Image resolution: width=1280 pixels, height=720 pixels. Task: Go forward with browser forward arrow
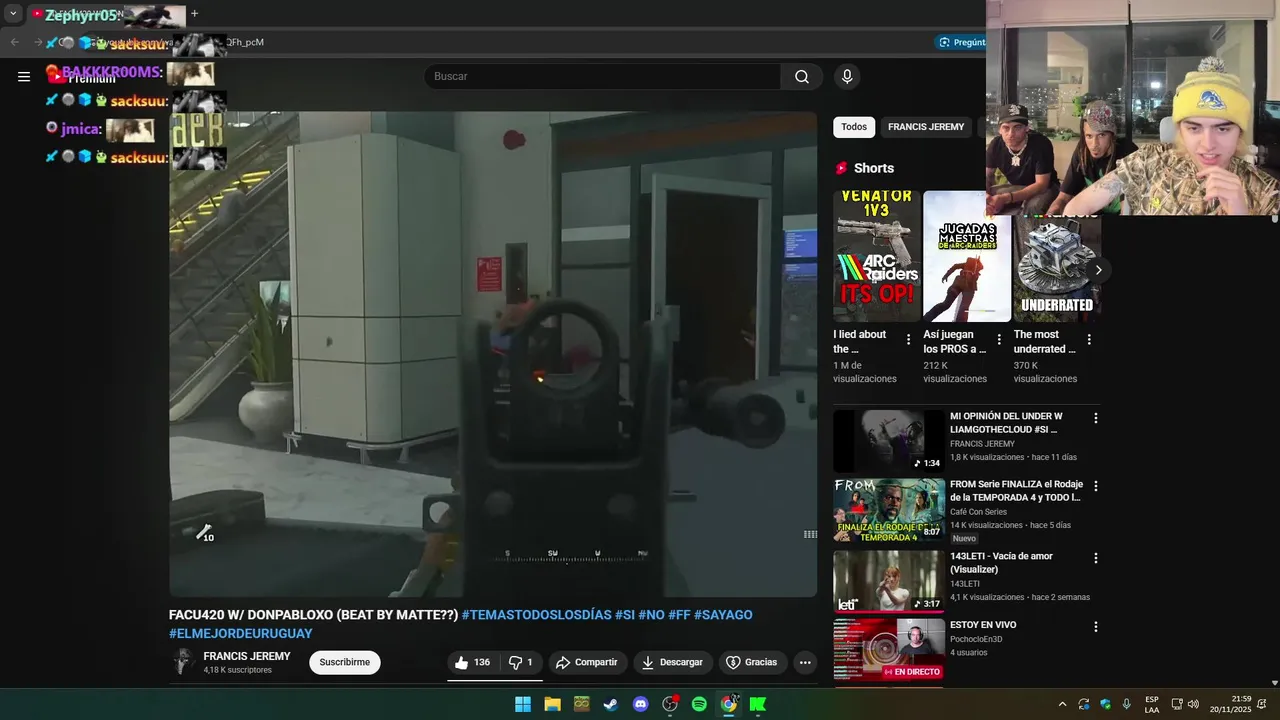pyautogui.click(x=38, y=42)
